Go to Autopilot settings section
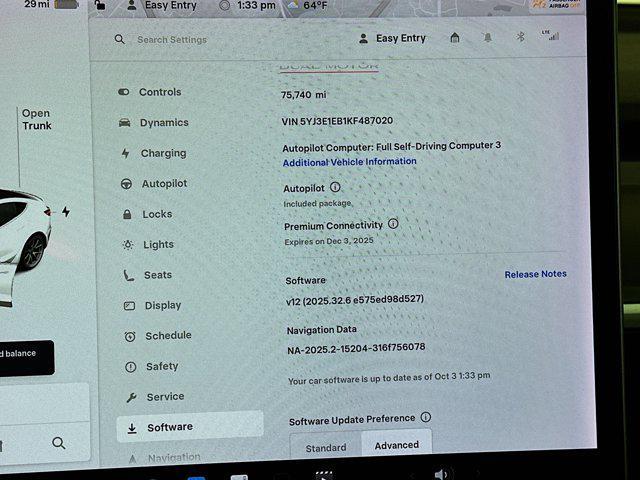This screenshot has height=480, width=640. tap(163, 184)
